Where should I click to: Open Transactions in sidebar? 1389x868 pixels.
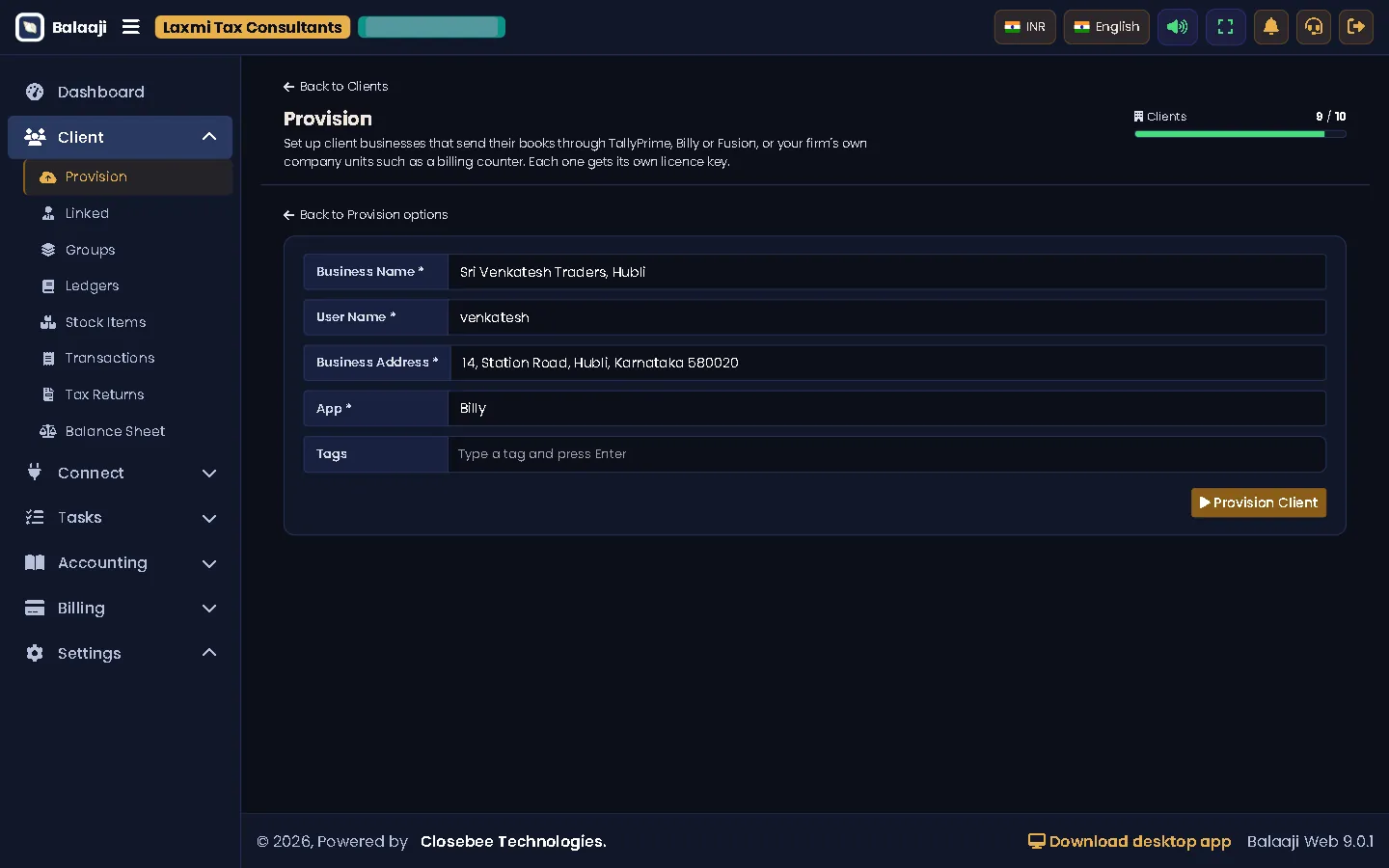(x=127, y=359)
